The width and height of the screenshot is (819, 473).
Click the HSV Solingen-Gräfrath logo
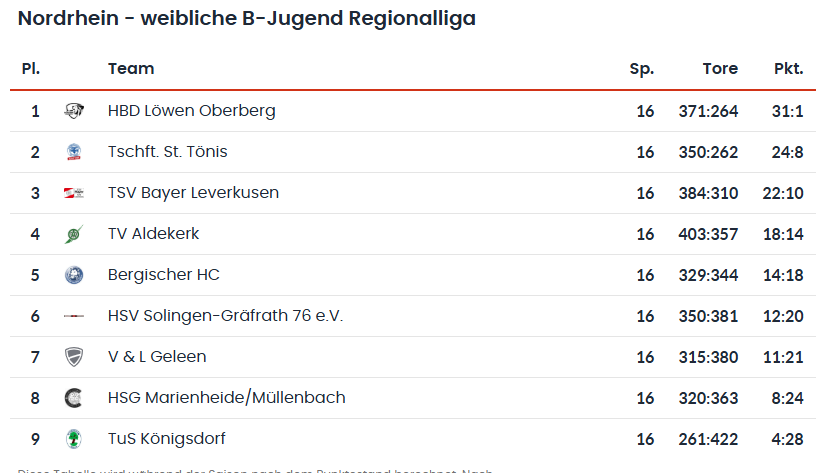[x=73, y=316]
